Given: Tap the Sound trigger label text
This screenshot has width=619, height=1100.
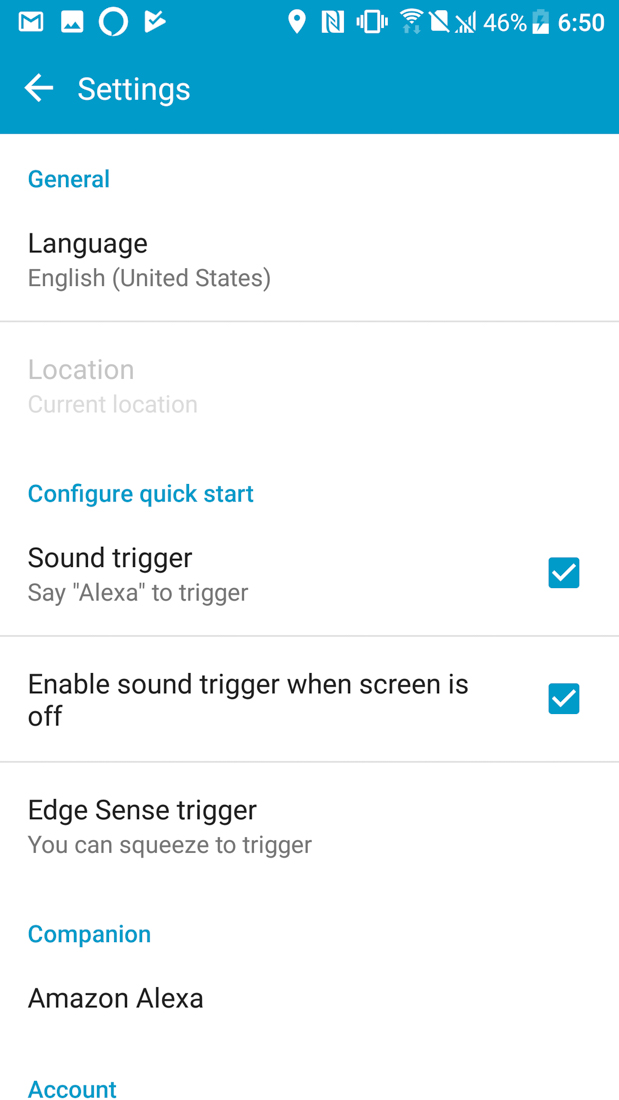Looking at the screenshot, I should pos(110,558).
